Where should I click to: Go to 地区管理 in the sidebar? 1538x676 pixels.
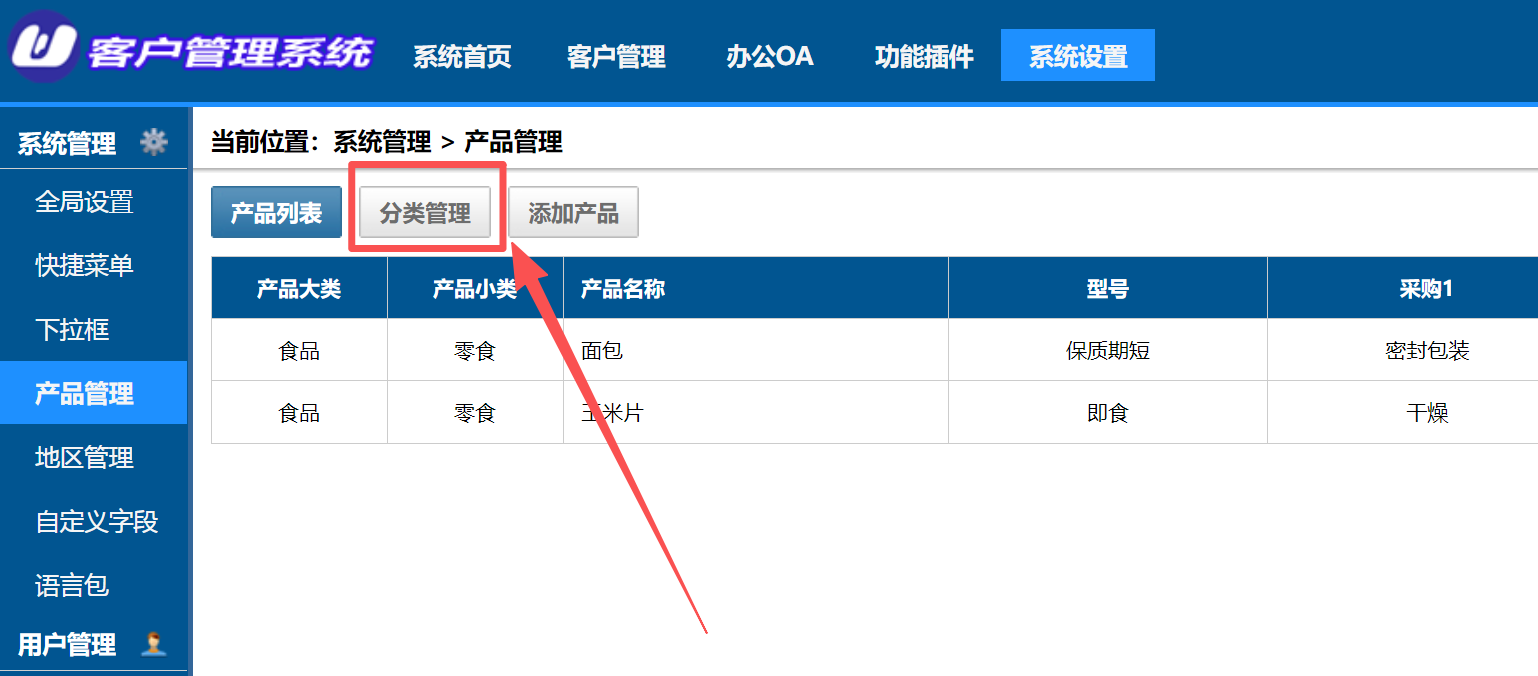(85, 458)
